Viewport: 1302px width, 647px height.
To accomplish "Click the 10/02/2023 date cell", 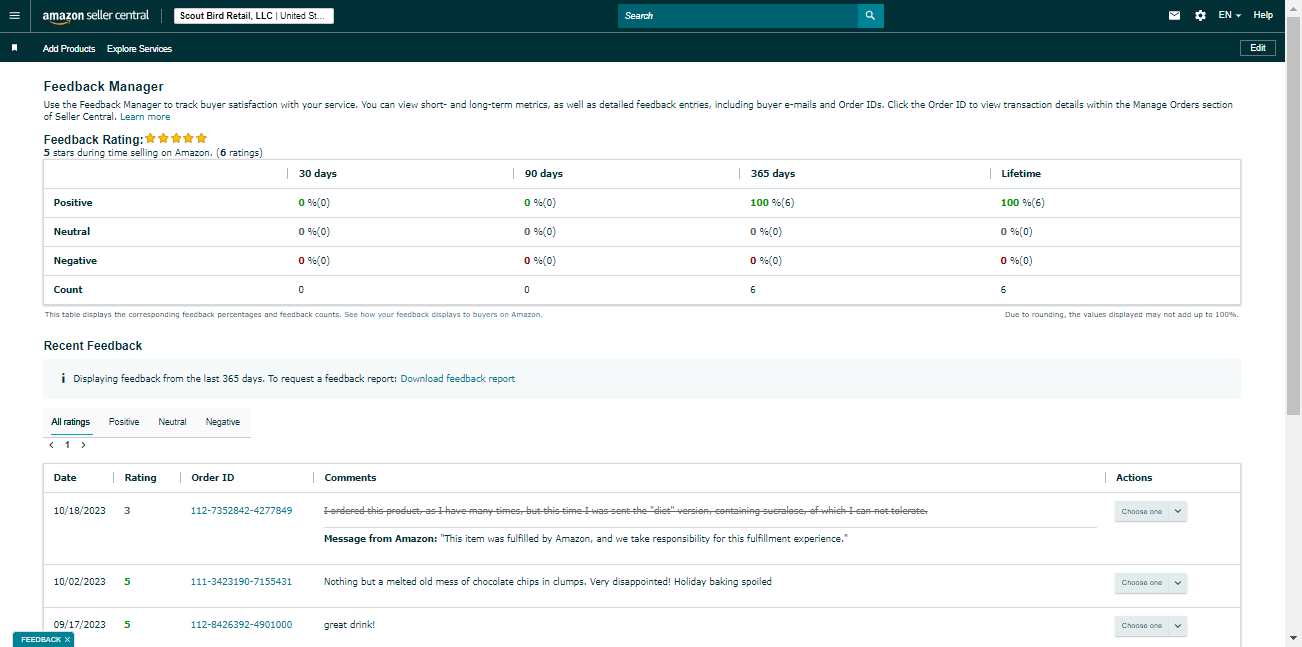I will point(79,582).
